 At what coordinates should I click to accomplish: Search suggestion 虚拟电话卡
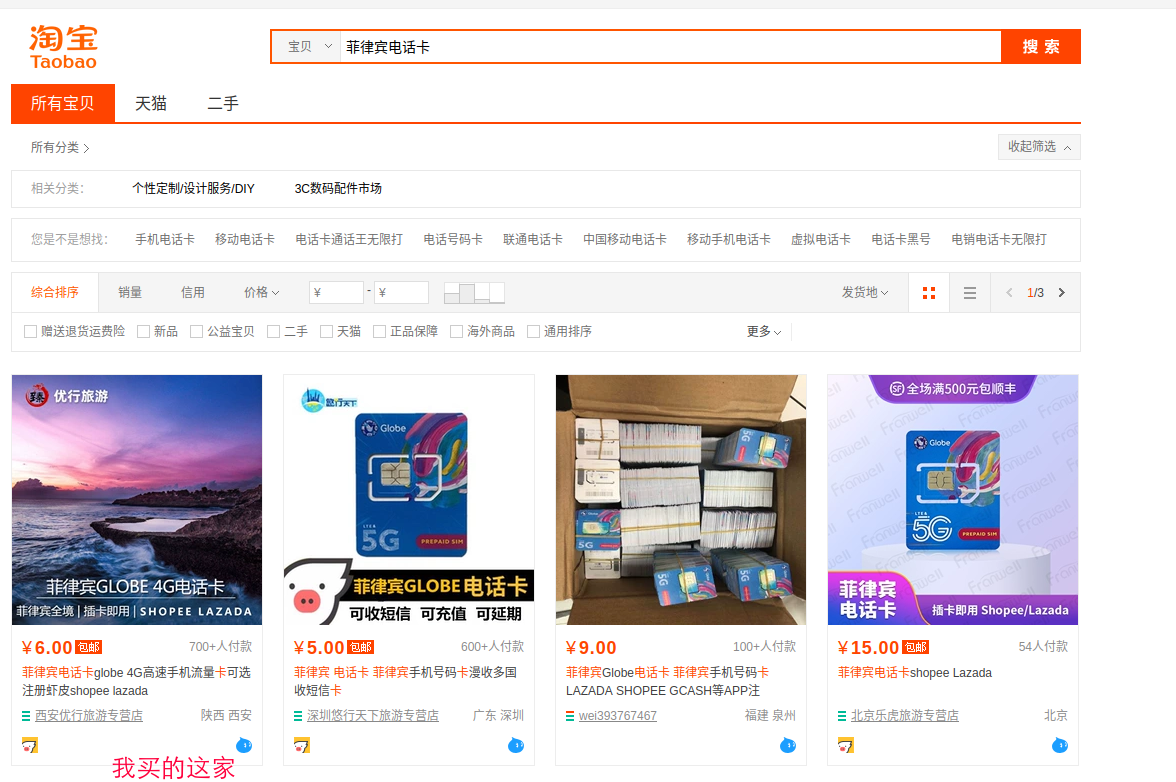click(x=820, y=239)
